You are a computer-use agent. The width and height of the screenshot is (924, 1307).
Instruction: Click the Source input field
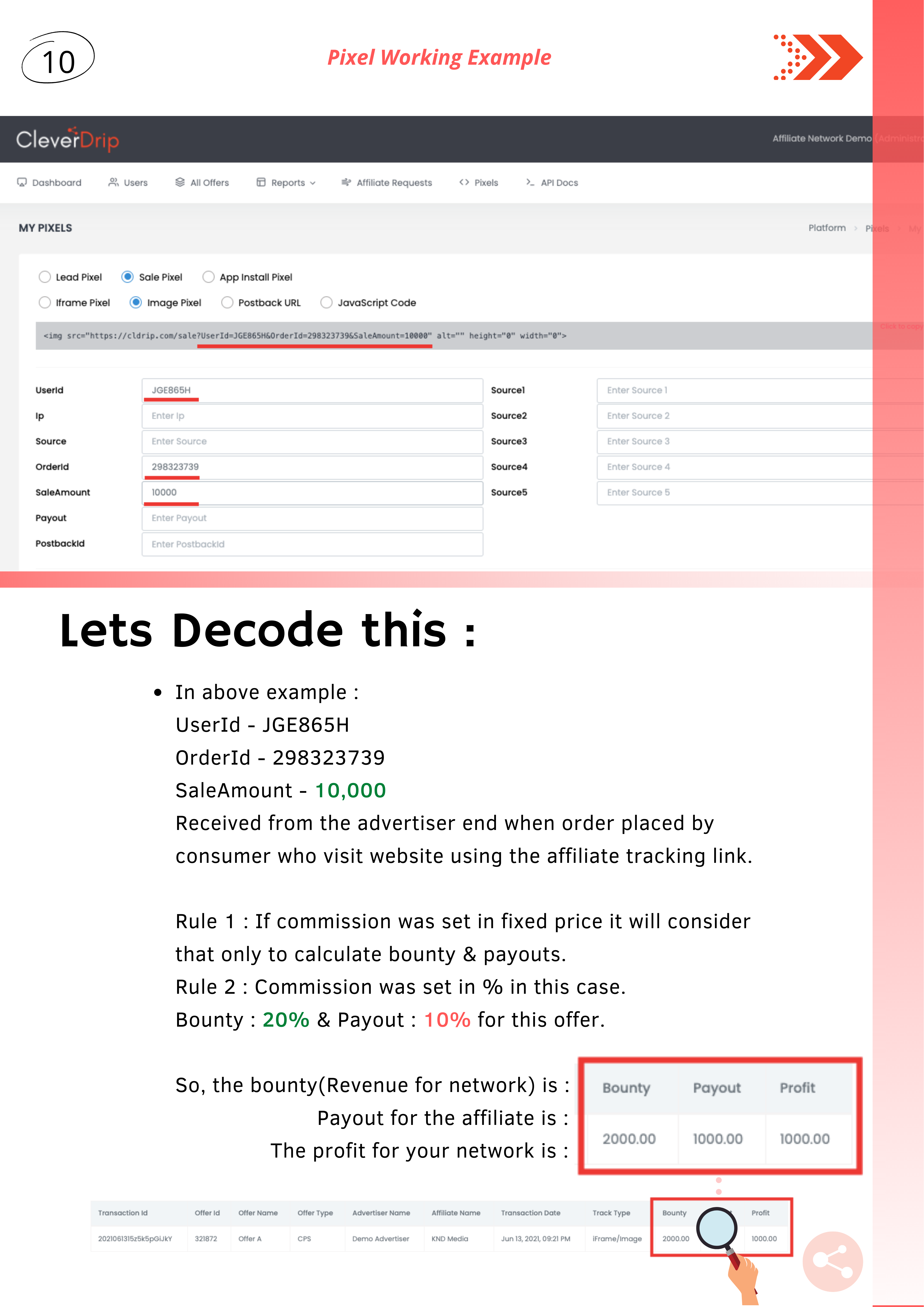(313, 442)
